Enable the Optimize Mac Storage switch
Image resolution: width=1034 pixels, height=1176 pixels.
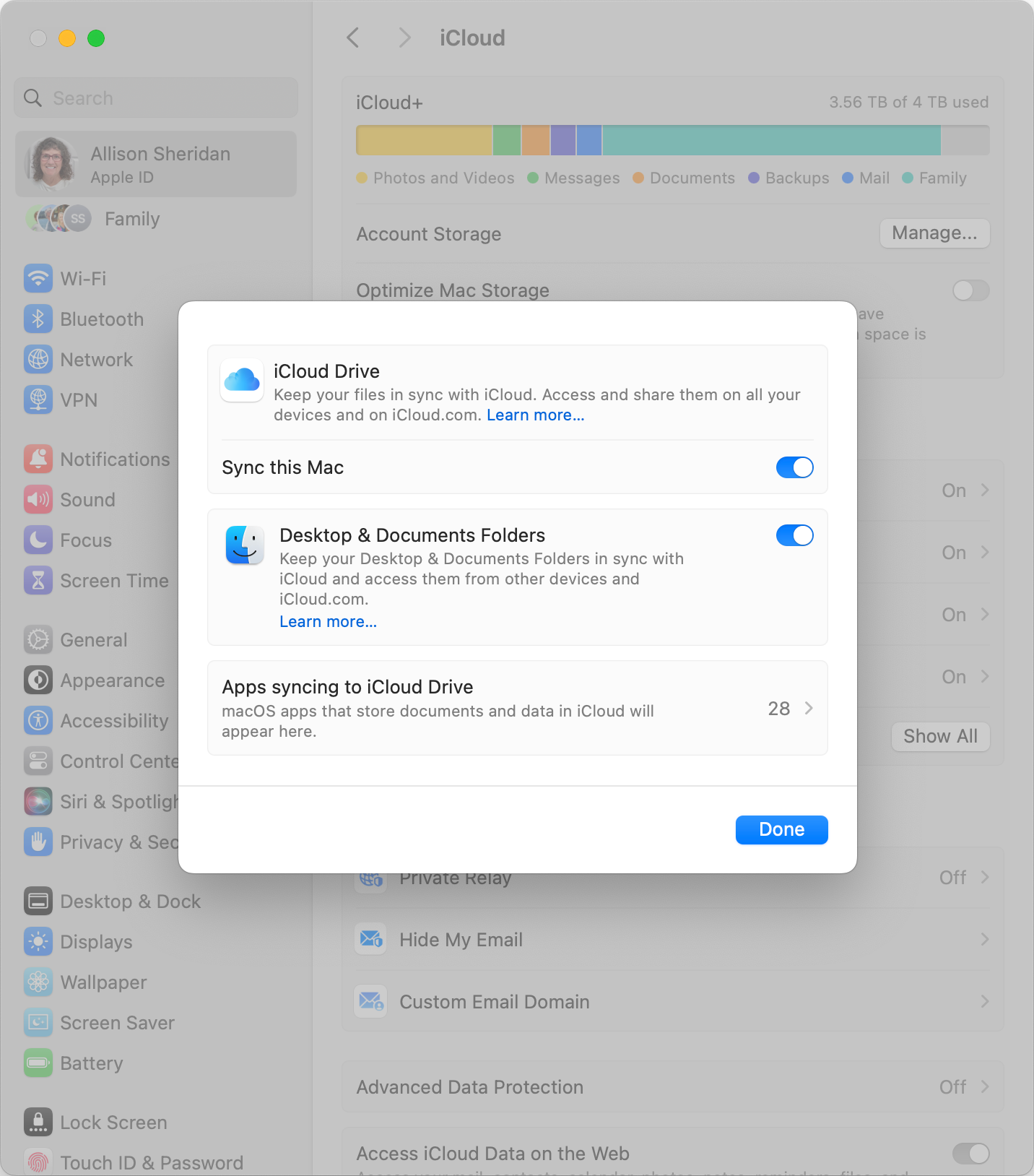click(x=970, y=290)
